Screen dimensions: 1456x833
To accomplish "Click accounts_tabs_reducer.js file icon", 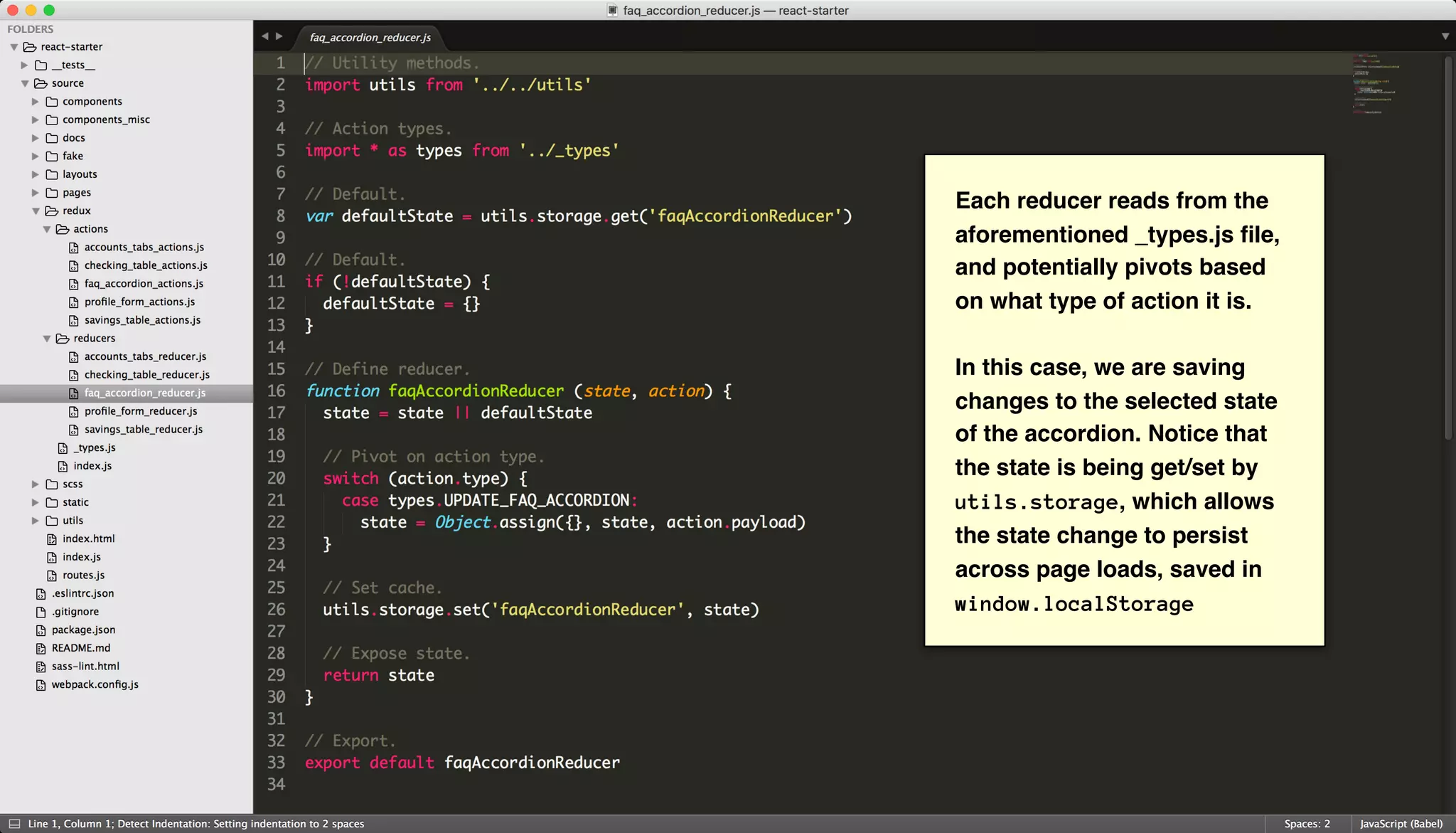I will [x=73, y=357].
